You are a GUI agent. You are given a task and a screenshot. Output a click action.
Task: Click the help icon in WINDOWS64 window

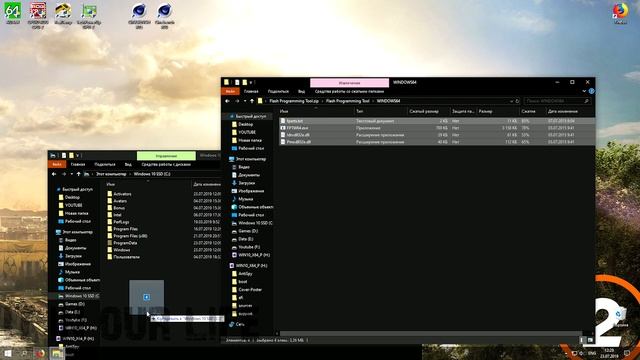coord(591,91)
